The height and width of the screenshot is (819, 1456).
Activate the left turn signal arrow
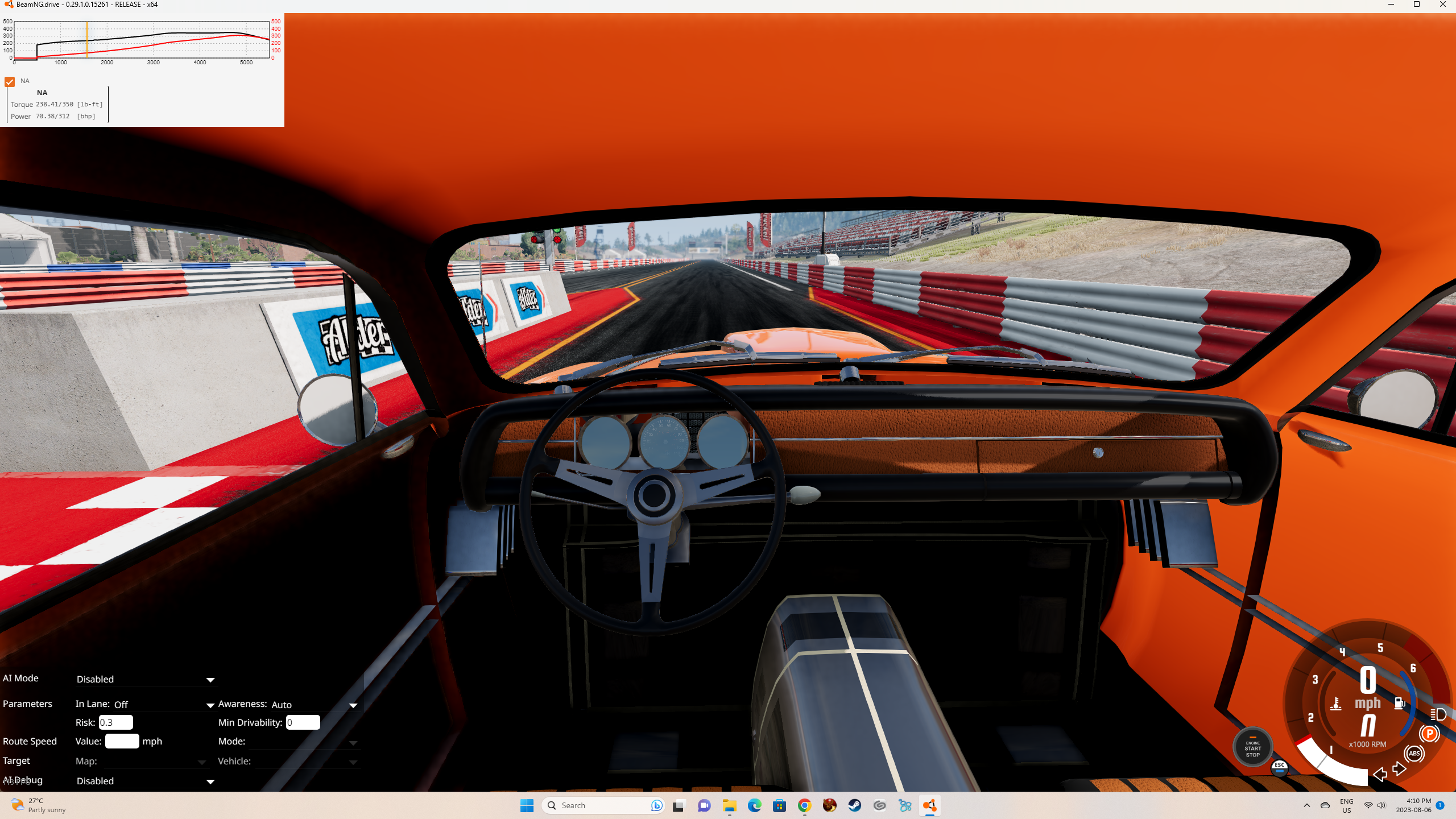[x=1380, y=774]
